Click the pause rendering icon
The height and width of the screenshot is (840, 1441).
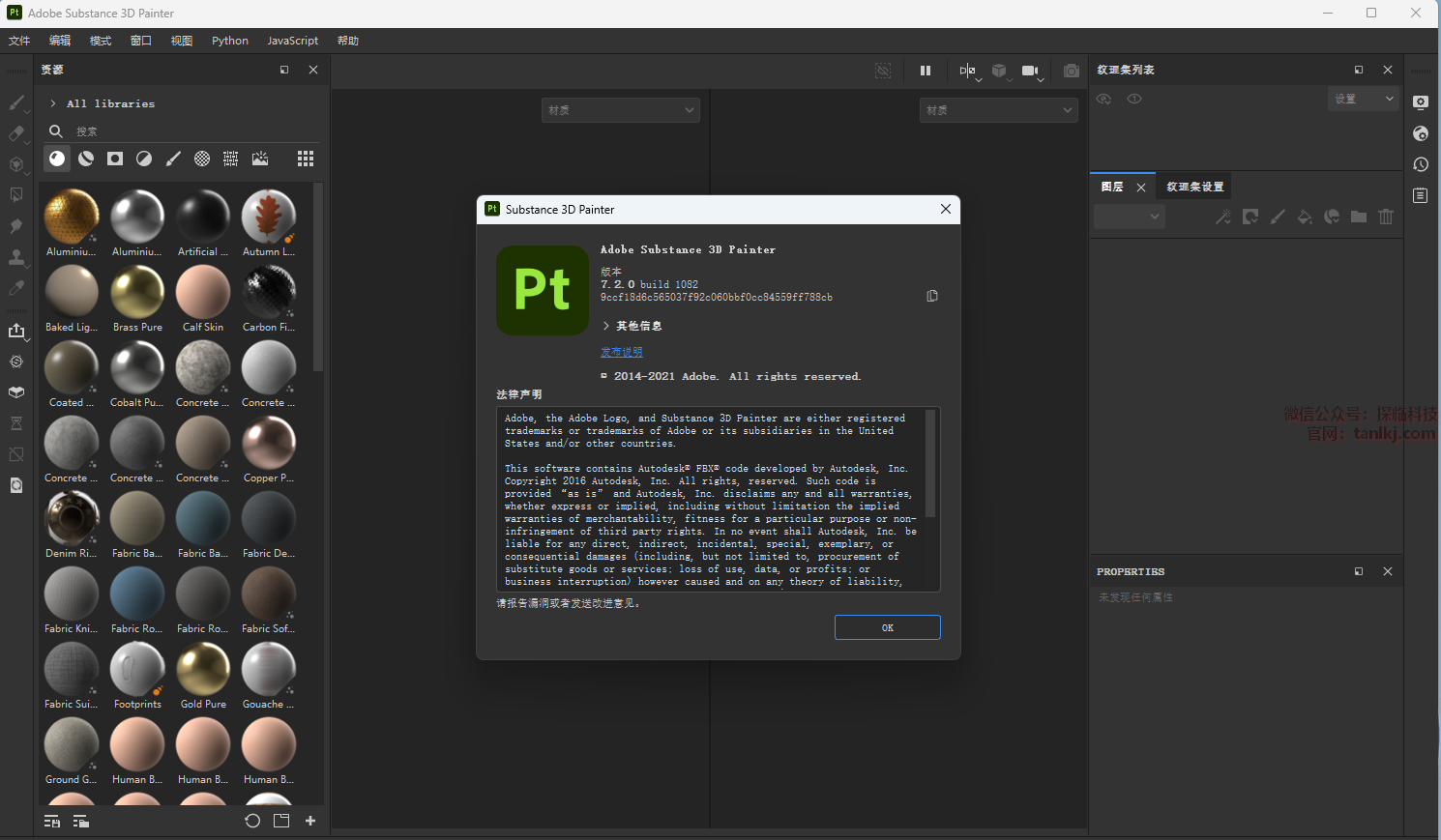point(926,71)
